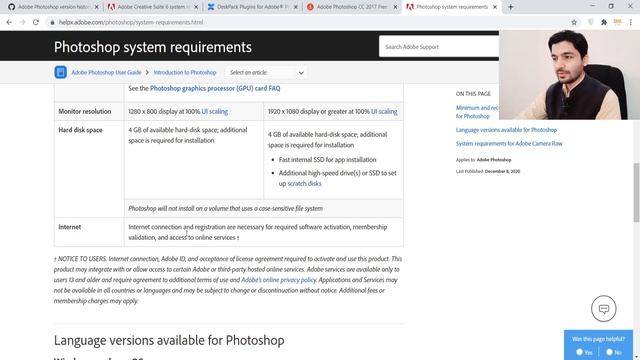Click the ON THIS PAGE sidebar heading
Image resolution: width=640 pixels, height=360 pixels.
click(473, 94)
